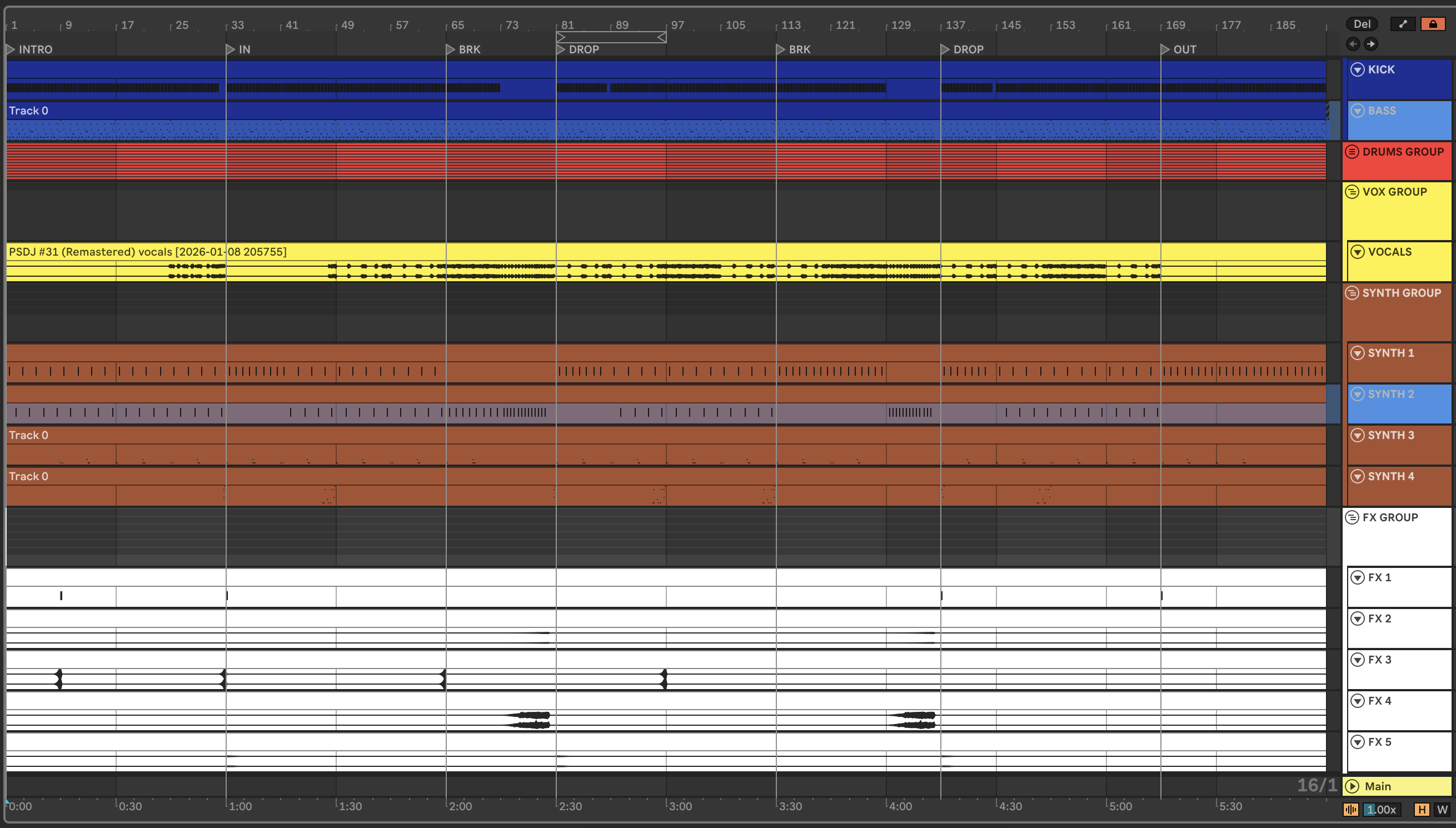Select the FX 4 track header
Viewport: 1456px width, 828px height.
point(1380,701)
